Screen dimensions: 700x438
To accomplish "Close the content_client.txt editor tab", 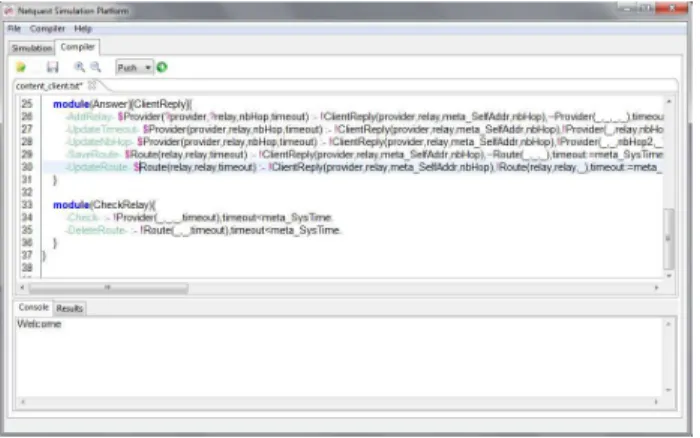I will (92, 85).
